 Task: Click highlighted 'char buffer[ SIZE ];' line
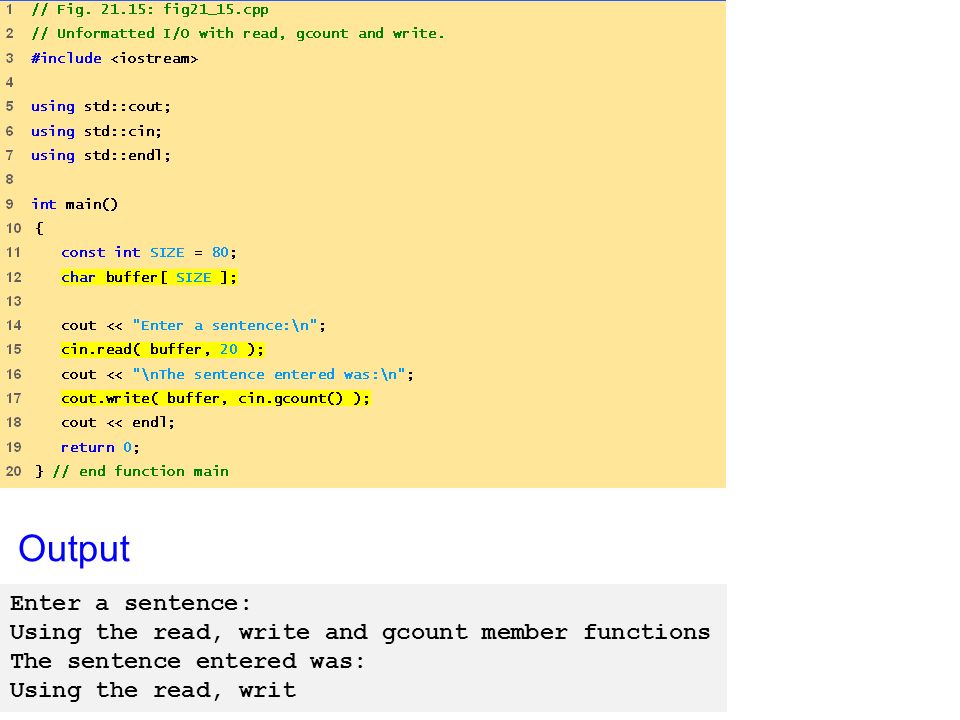pos(149,277)
